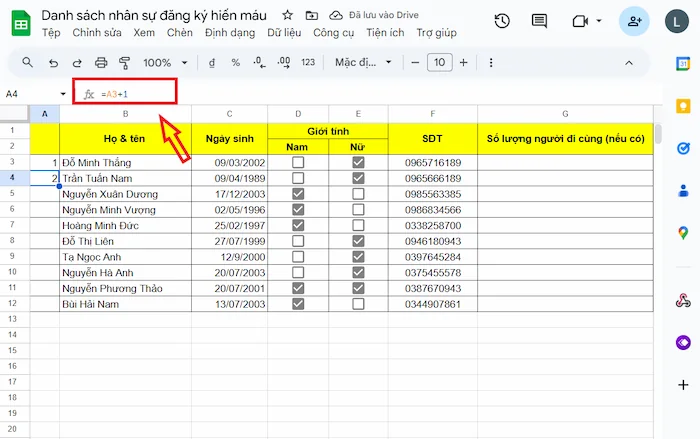Open the Tiện ích menu
Viewport: 700px width, 439px height.
tap(385, 33)
